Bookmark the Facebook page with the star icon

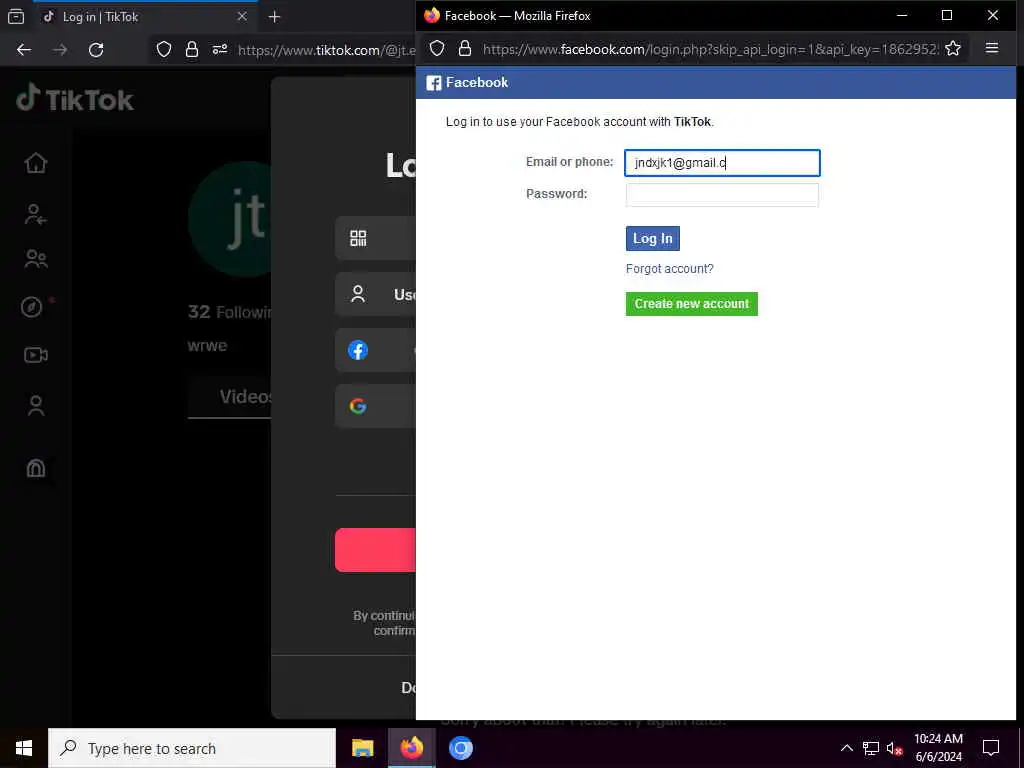tap(953, 48)
